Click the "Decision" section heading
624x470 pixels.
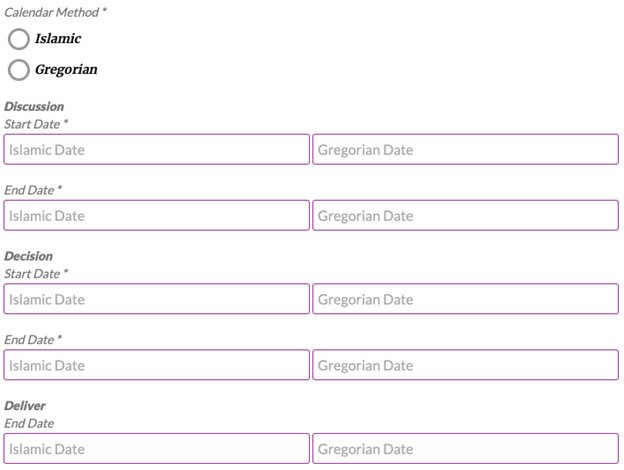(x=28, y=256)
